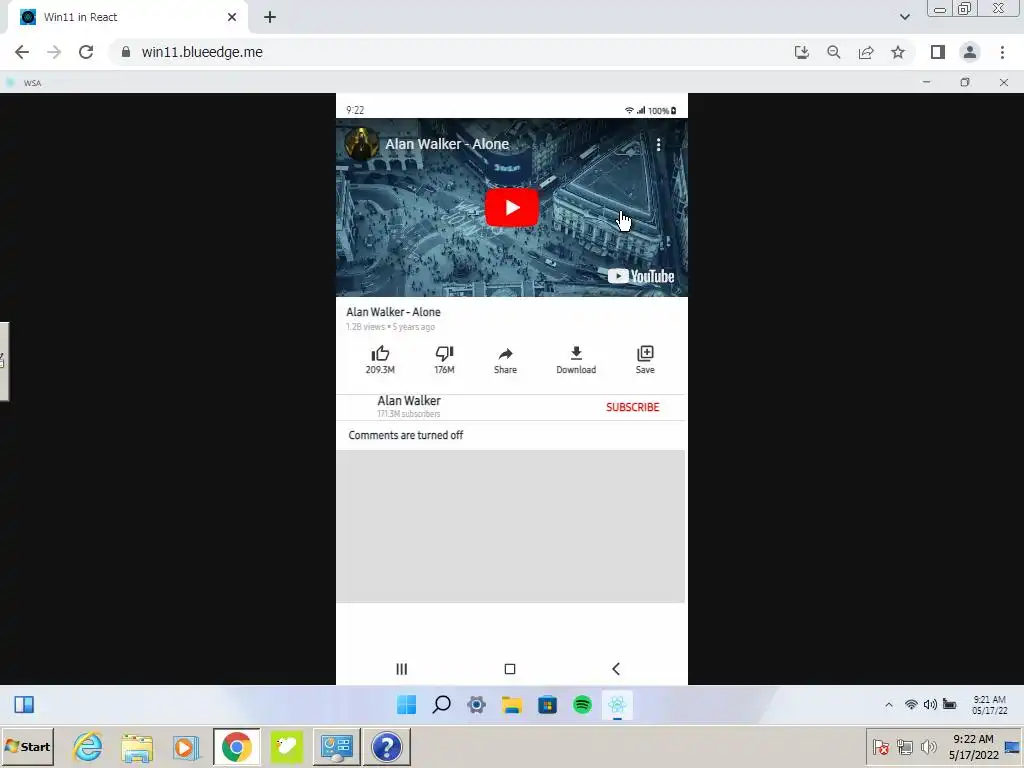Share this page from Chrome toolbar
The width and height of the screenshot is (1024, 768).
tap(866, 52)
